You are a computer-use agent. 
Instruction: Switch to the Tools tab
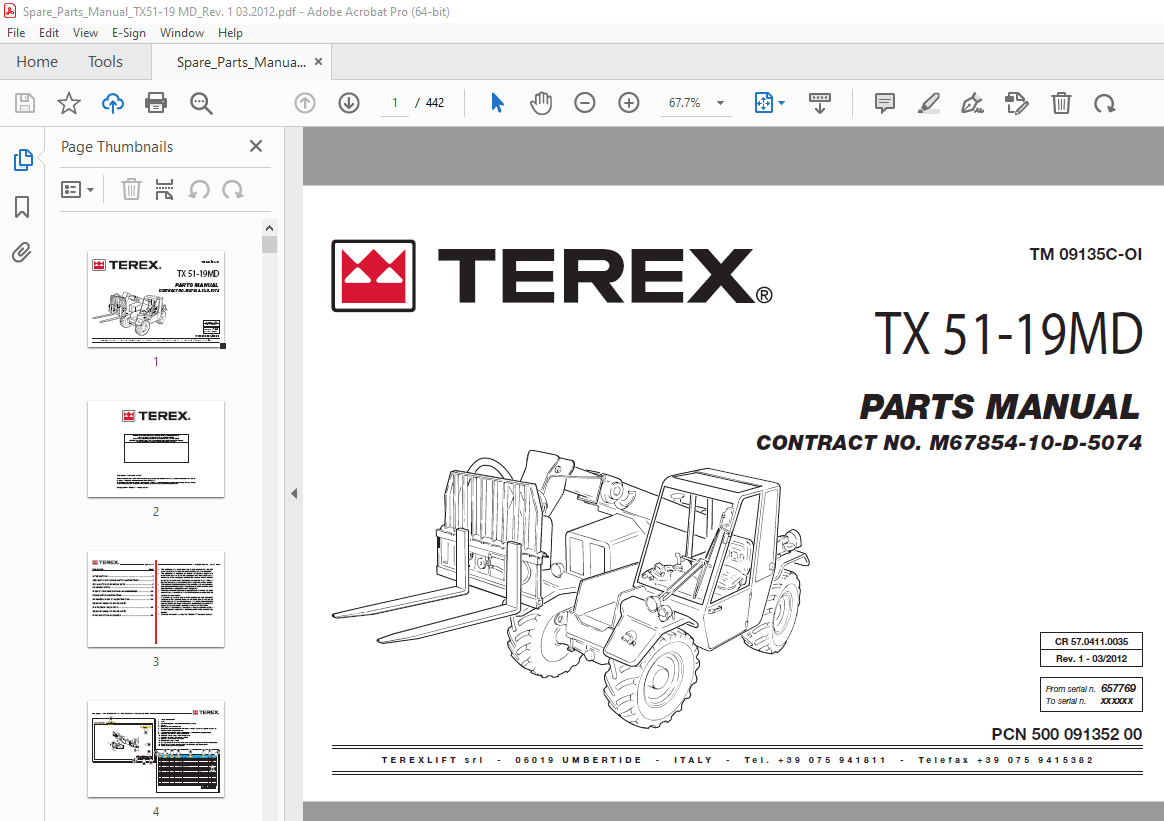pyautogui.click(x=105, y=61)
